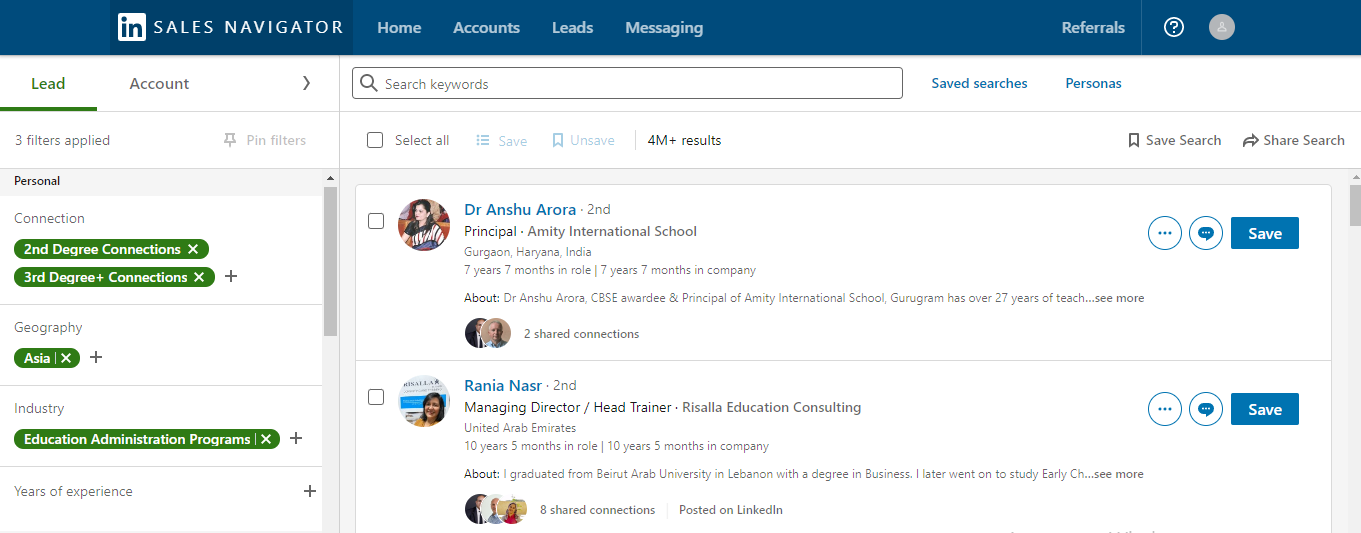Open Personas
The height and width of the screenshot is (533, 1361).
pos(1093,83)
